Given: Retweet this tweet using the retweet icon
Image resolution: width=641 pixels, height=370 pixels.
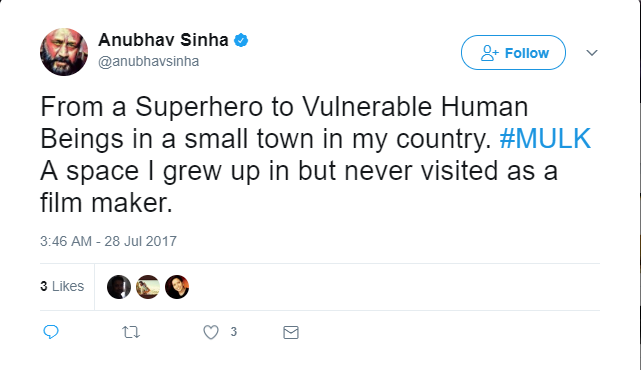Looking at the screenshot, I should coord(131,332).
